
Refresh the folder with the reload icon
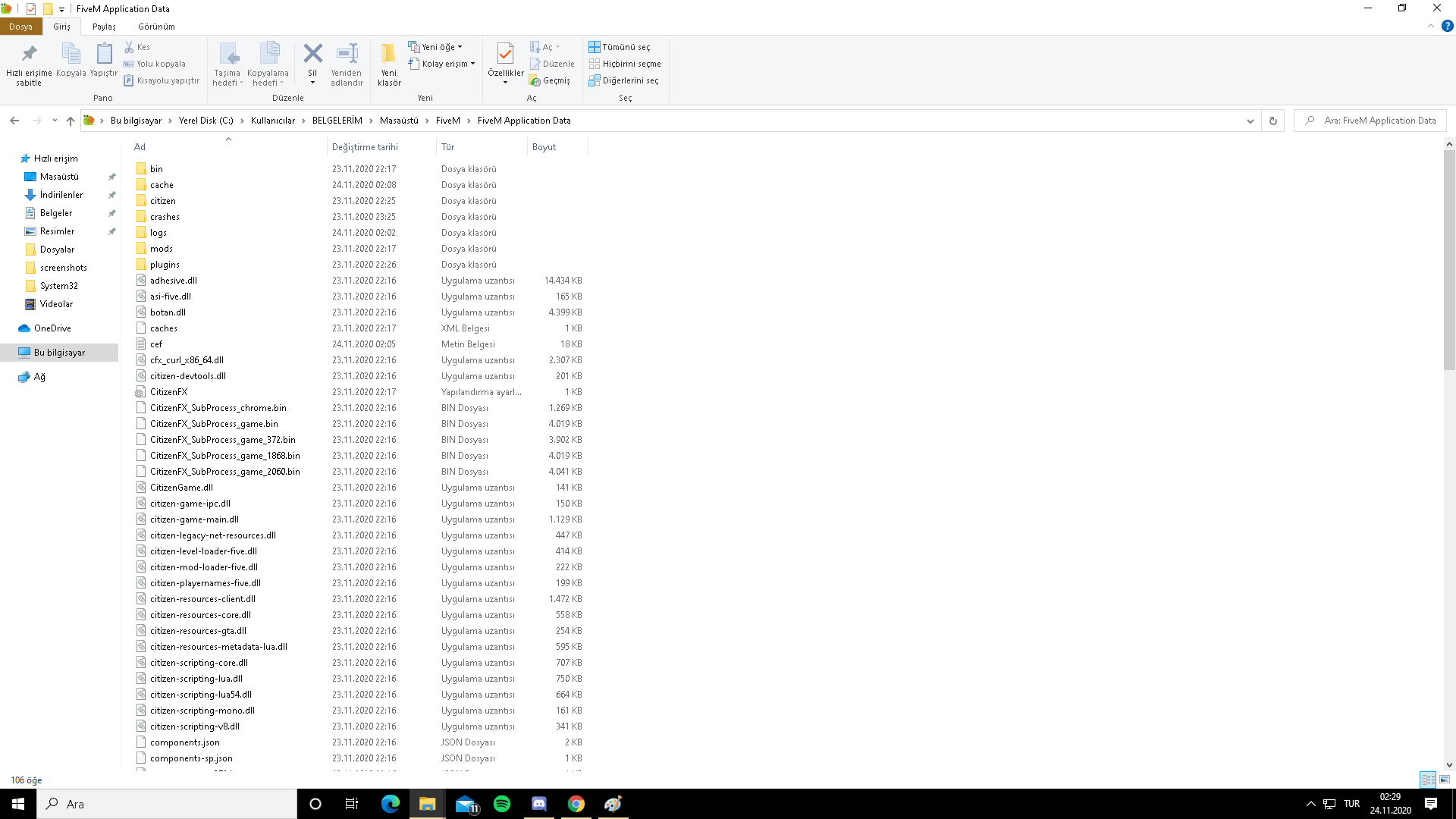pyautogui.click(x=1273, y=121)
